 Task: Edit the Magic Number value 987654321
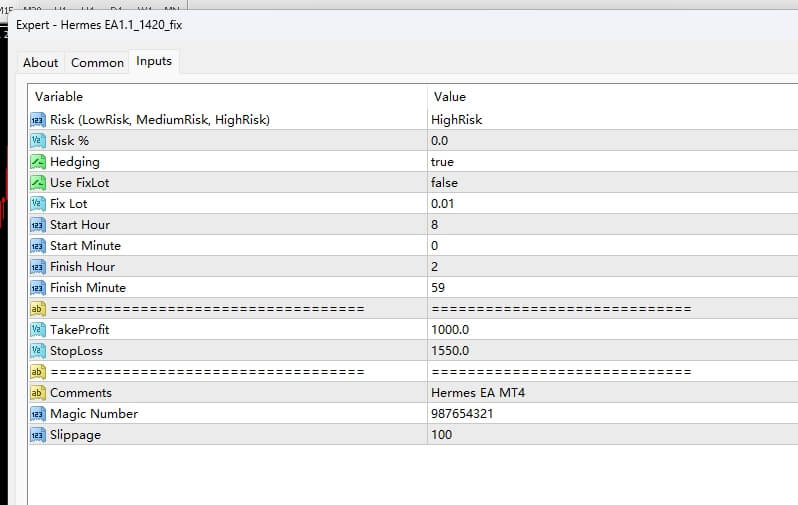coord(613,413)
